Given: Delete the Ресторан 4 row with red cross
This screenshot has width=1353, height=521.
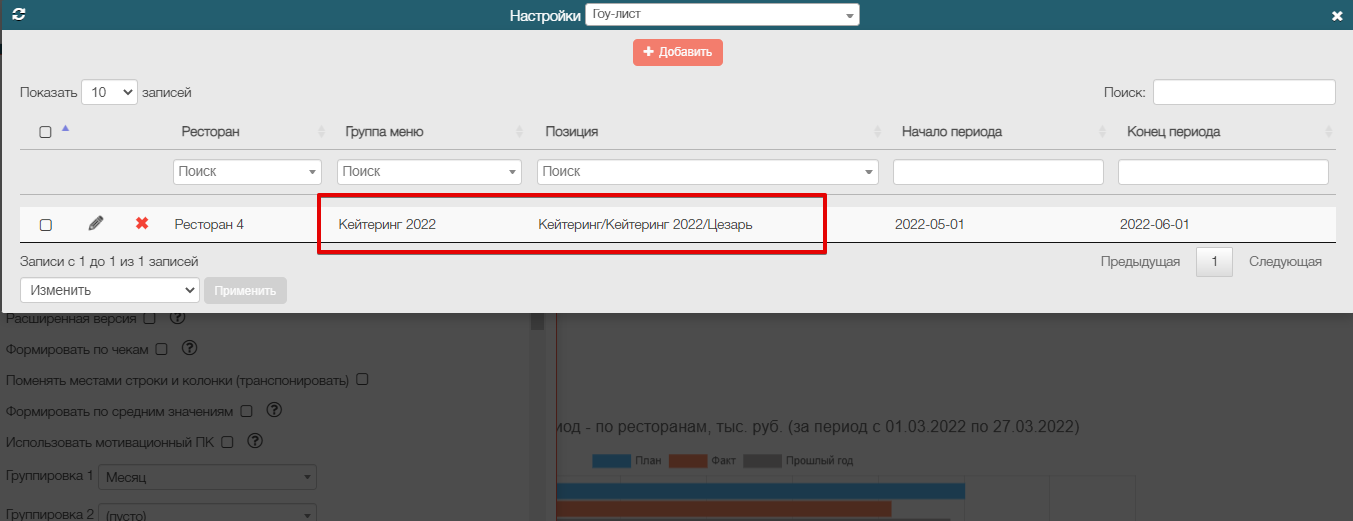Looking at the screenshot, I should pos(142,224).
